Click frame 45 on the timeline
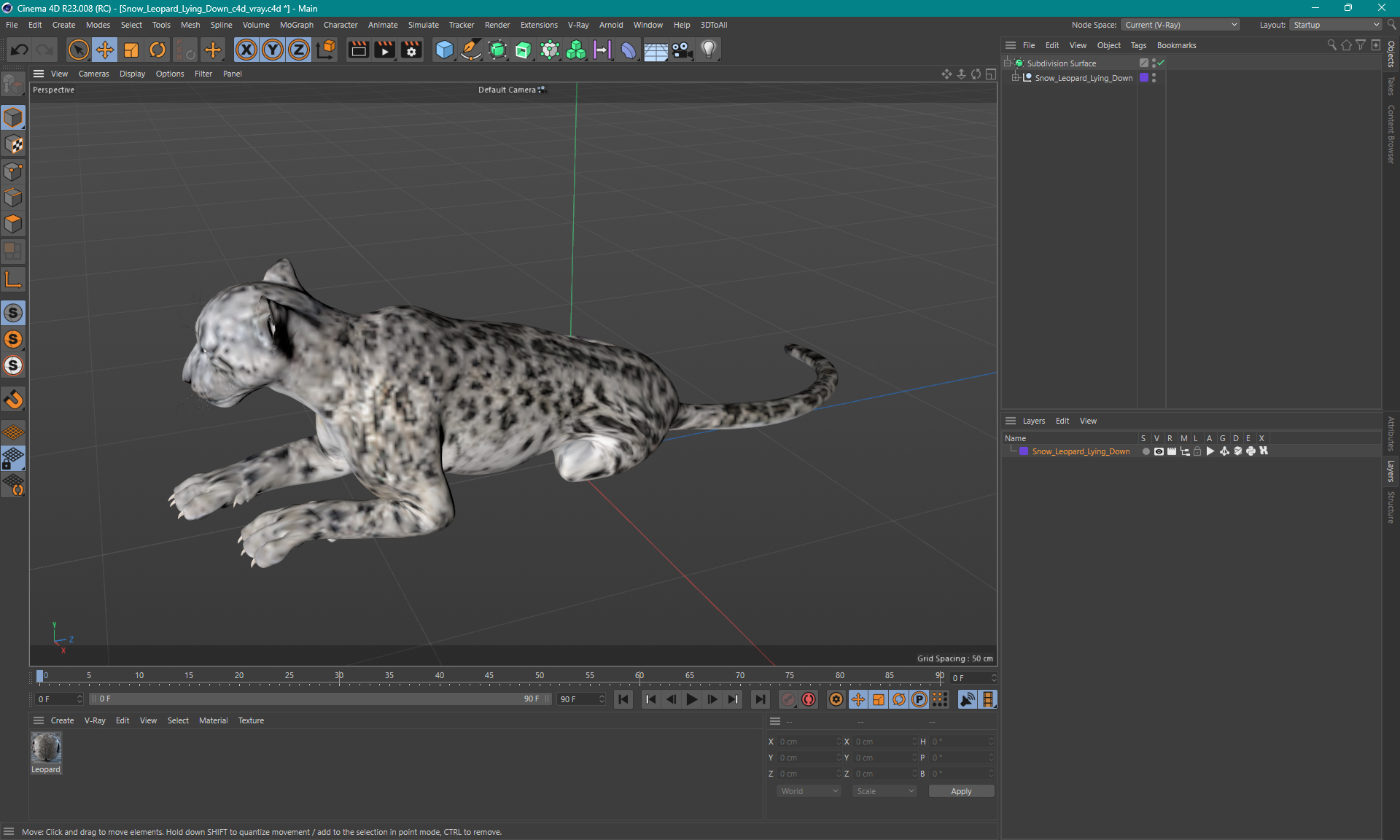 click(491, 677)
